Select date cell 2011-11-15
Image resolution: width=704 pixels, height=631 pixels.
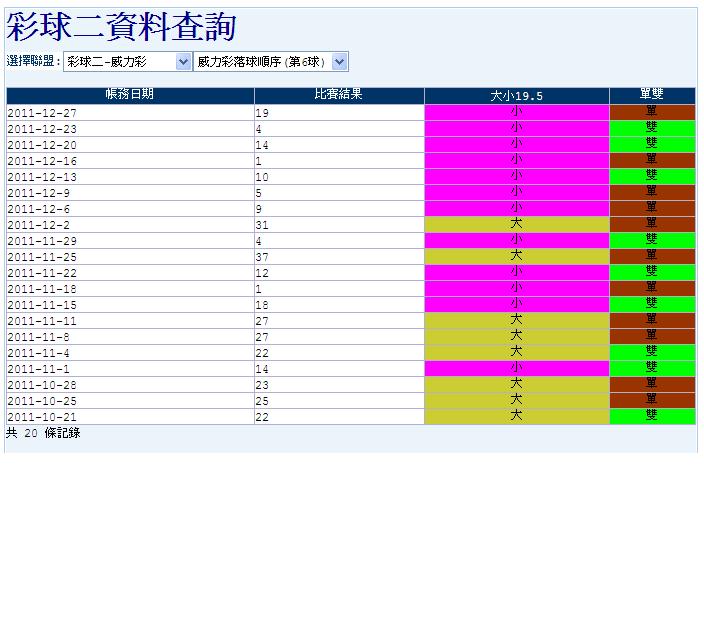(130, 305)
